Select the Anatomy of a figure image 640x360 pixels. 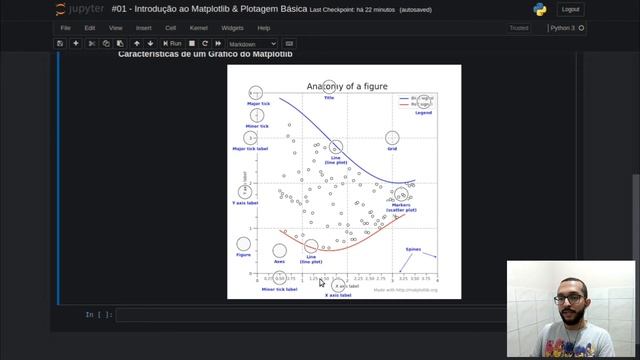[x=344, y=182]
